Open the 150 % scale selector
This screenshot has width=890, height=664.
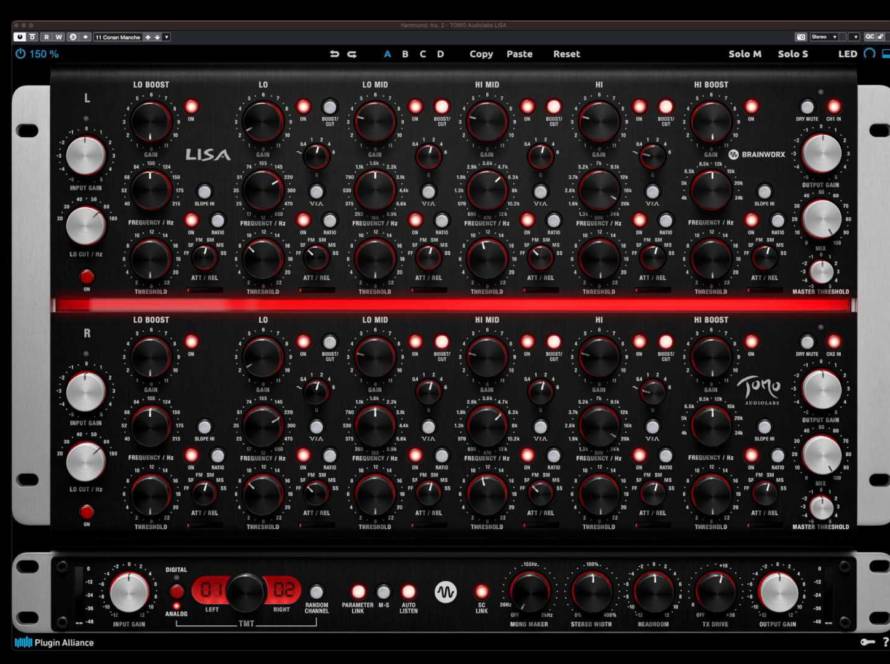(44, 54)
